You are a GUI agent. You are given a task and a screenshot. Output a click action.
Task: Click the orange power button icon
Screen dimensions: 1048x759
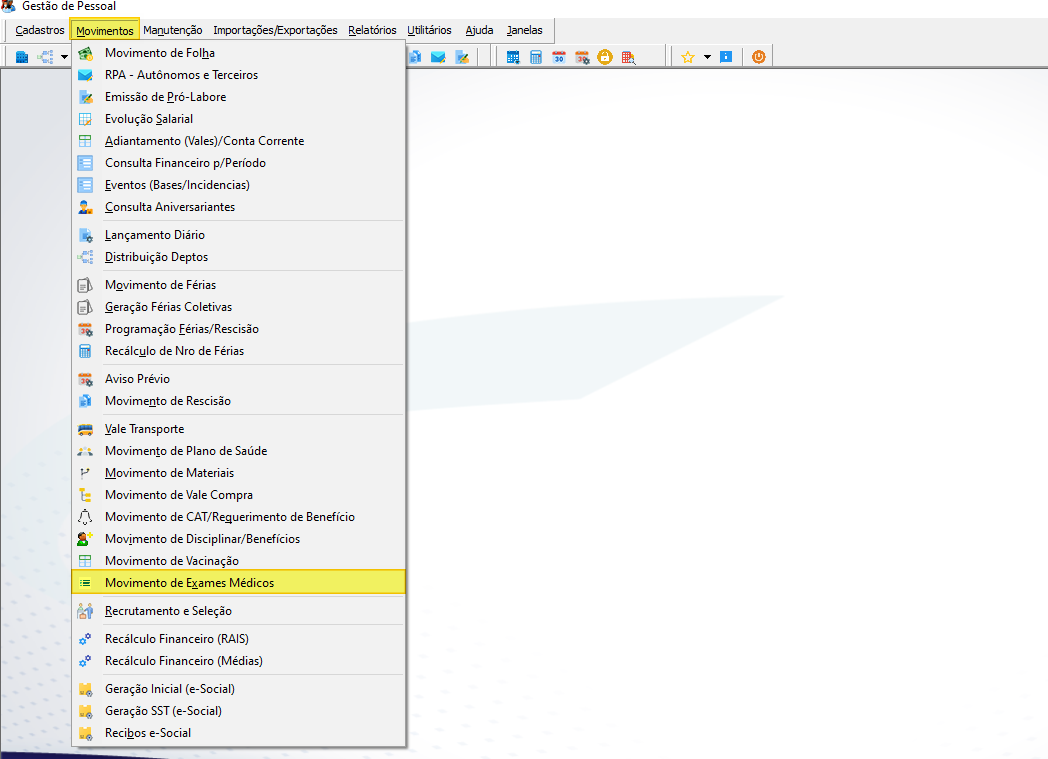pyautogui.click(x=759, y=57)
